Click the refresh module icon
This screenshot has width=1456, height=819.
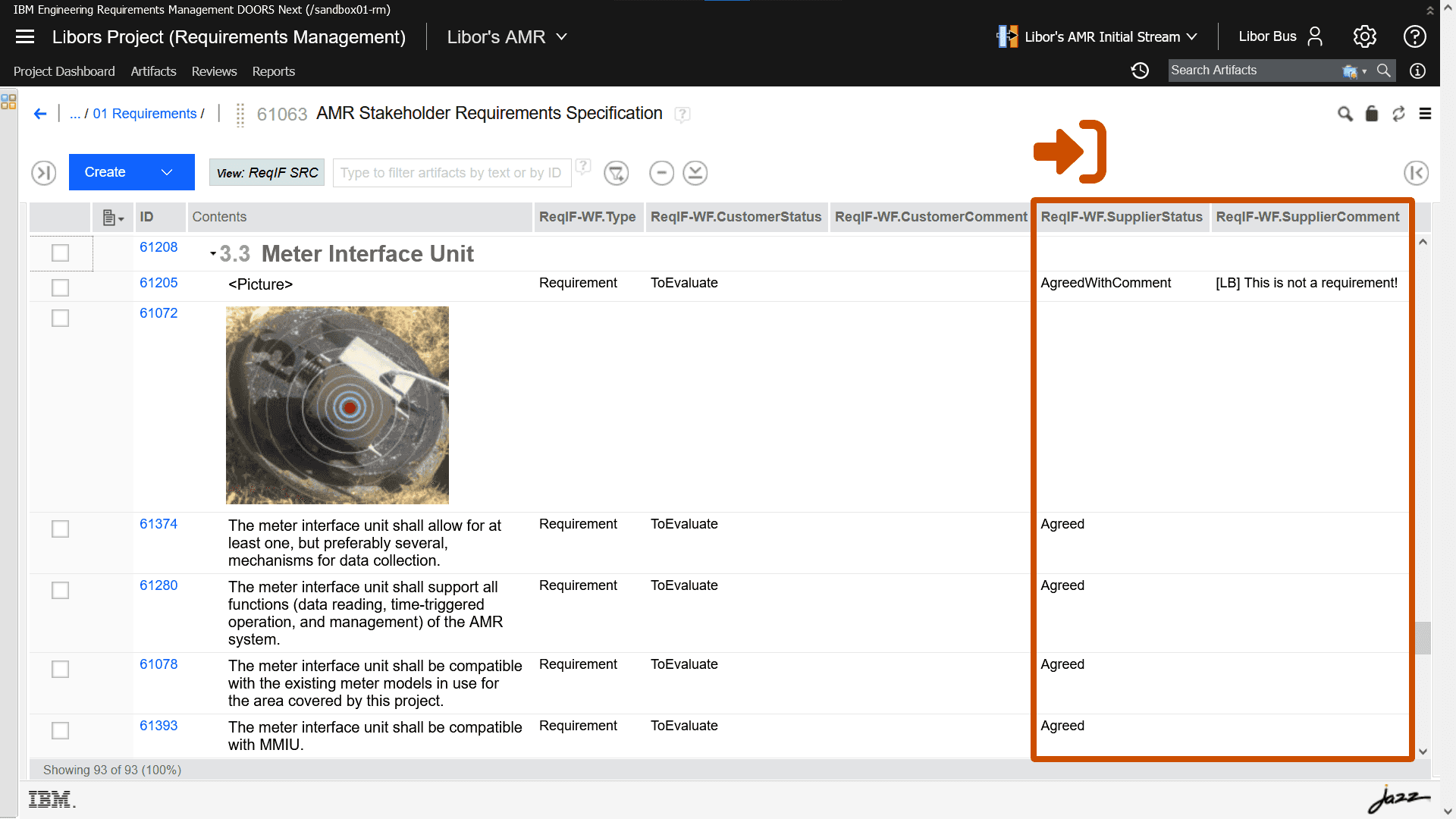click(x=1398, y=114)
